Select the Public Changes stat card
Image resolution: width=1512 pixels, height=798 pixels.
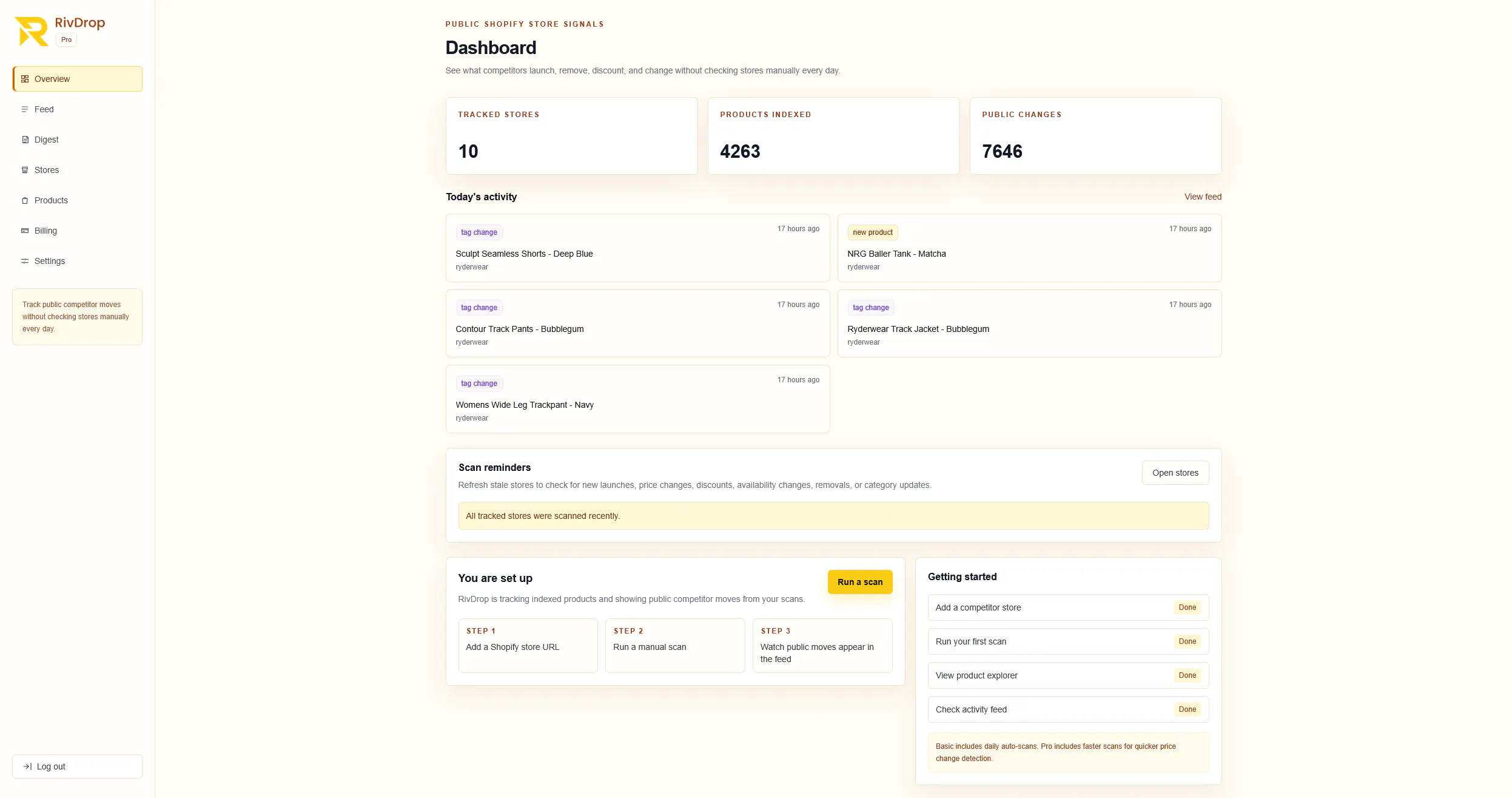(x=1095, y=136)
